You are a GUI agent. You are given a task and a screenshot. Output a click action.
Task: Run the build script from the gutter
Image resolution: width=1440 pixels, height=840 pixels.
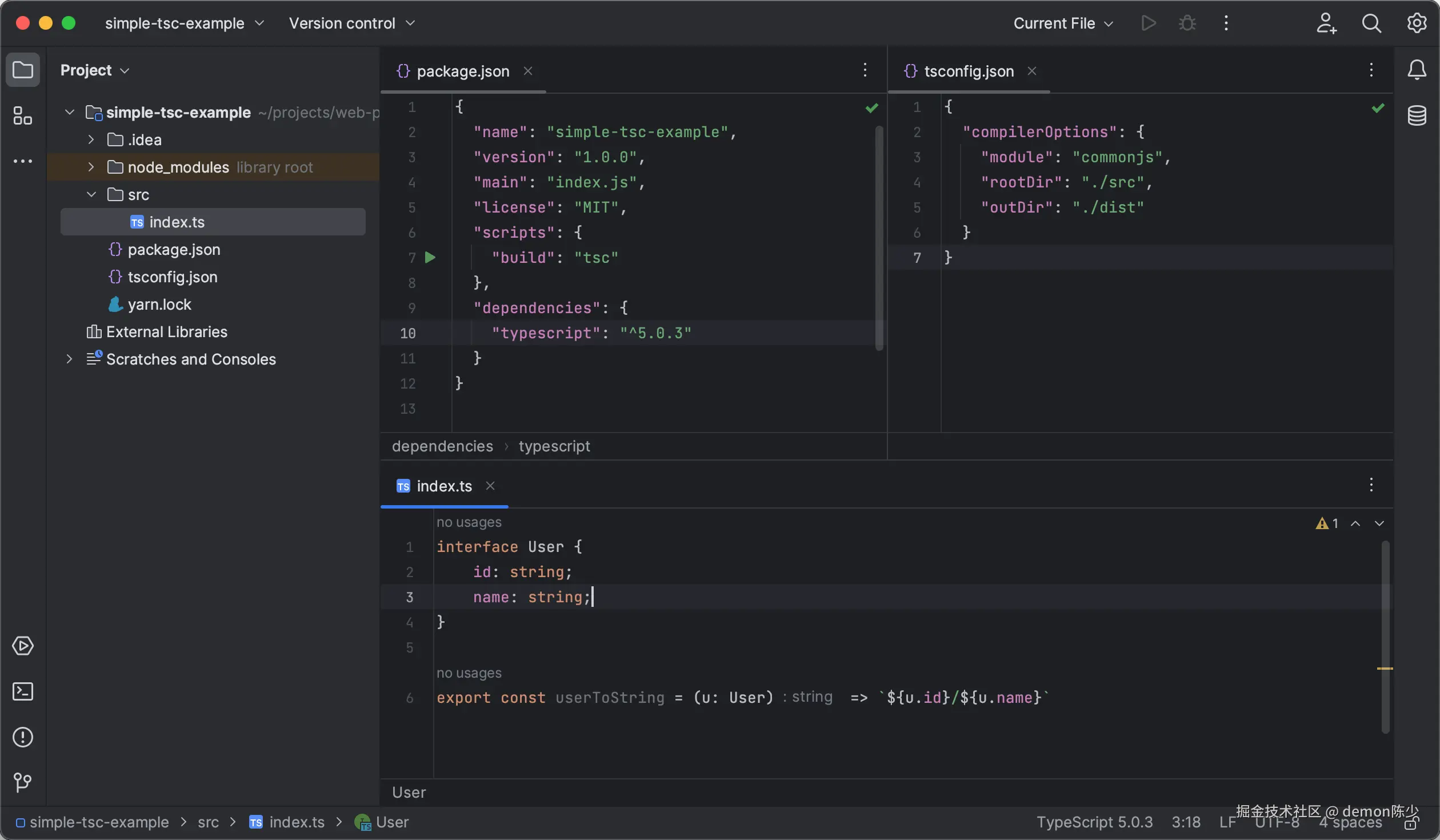point(431,258)
